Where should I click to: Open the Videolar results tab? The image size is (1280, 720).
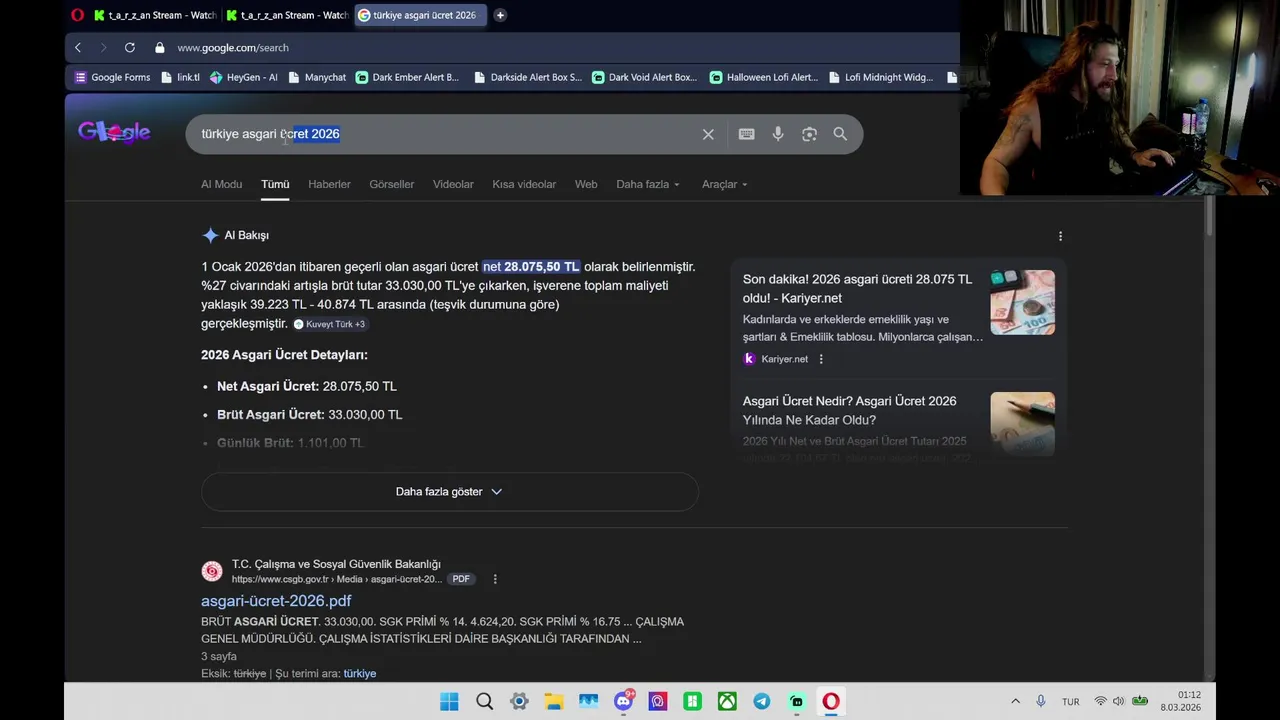(x=453, y=184)
